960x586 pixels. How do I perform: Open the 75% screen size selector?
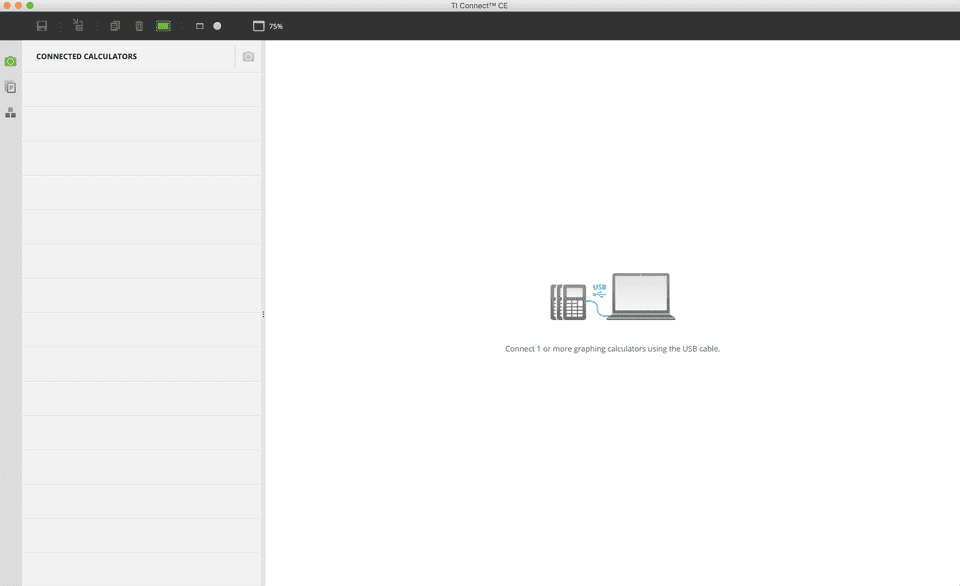click(x=268, y=26)
